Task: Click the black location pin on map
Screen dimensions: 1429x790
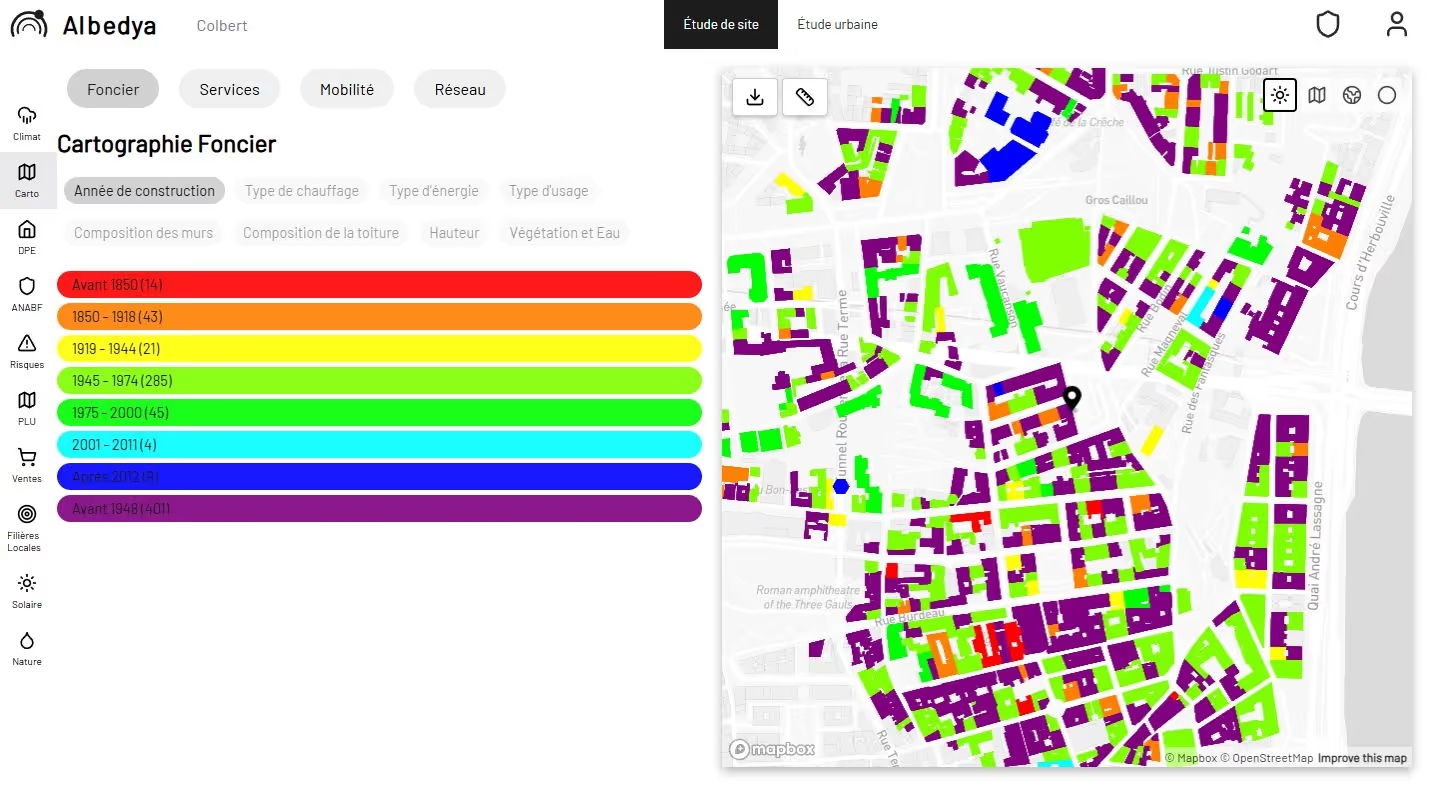Action: click(1072, 398)
